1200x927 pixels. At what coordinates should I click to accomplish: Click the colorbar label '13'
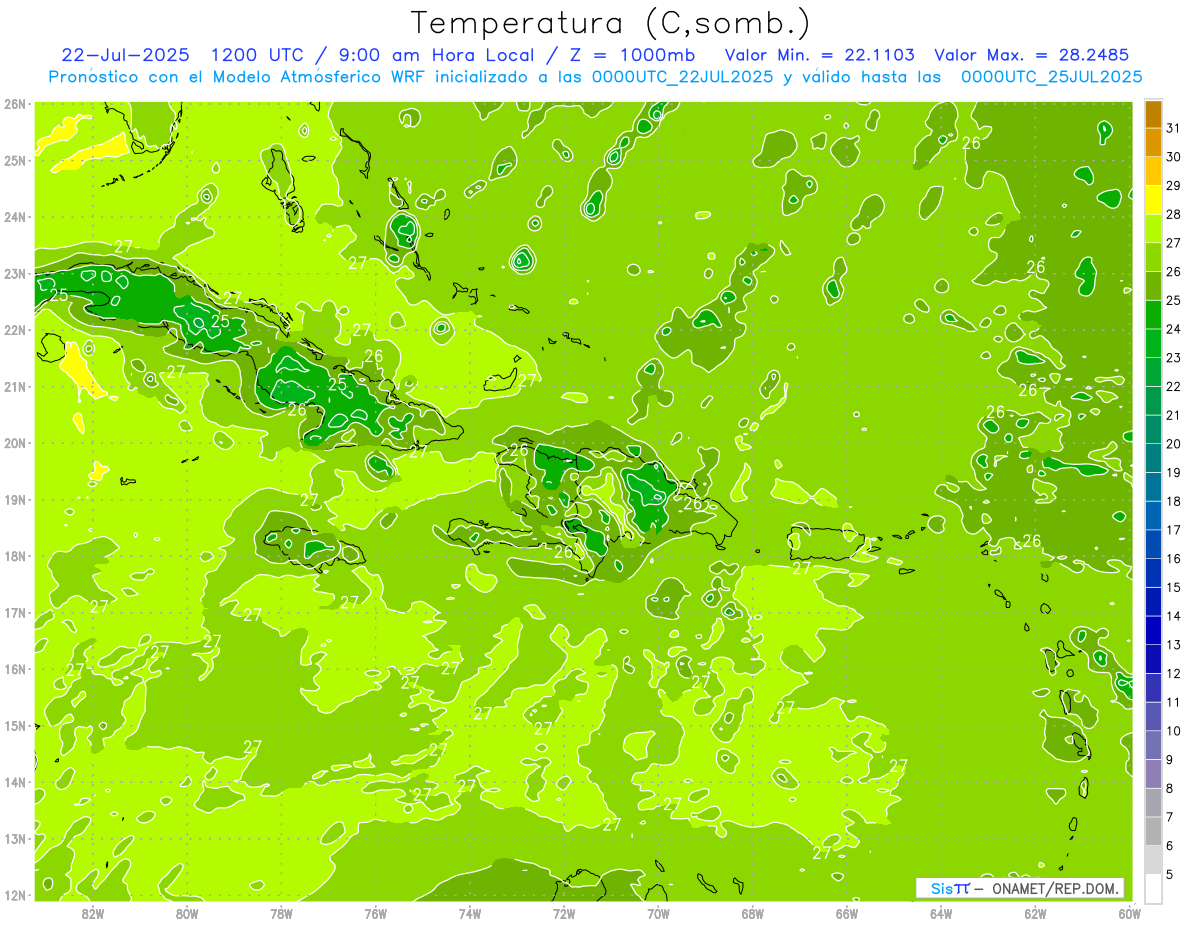(x=1174, y=645)
